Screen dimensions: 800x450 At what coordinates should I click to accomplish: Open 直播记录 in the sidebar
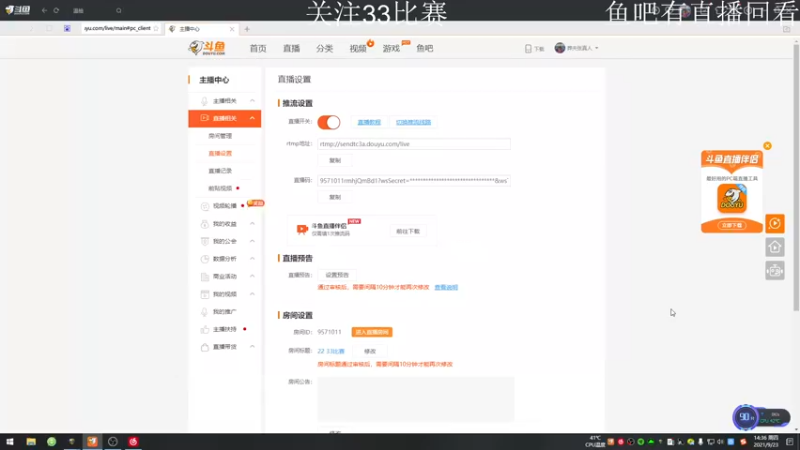coord(220,171)
